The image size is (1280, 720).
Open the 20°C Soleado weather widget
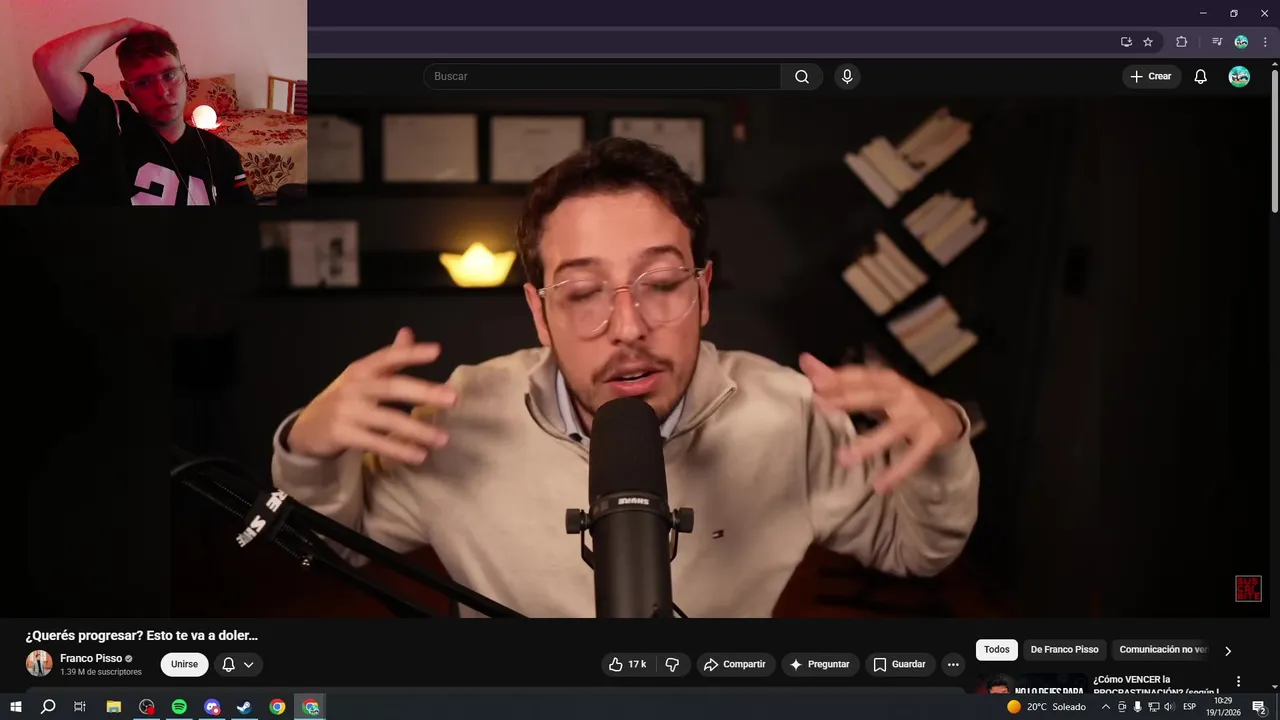pos(1046,707)
